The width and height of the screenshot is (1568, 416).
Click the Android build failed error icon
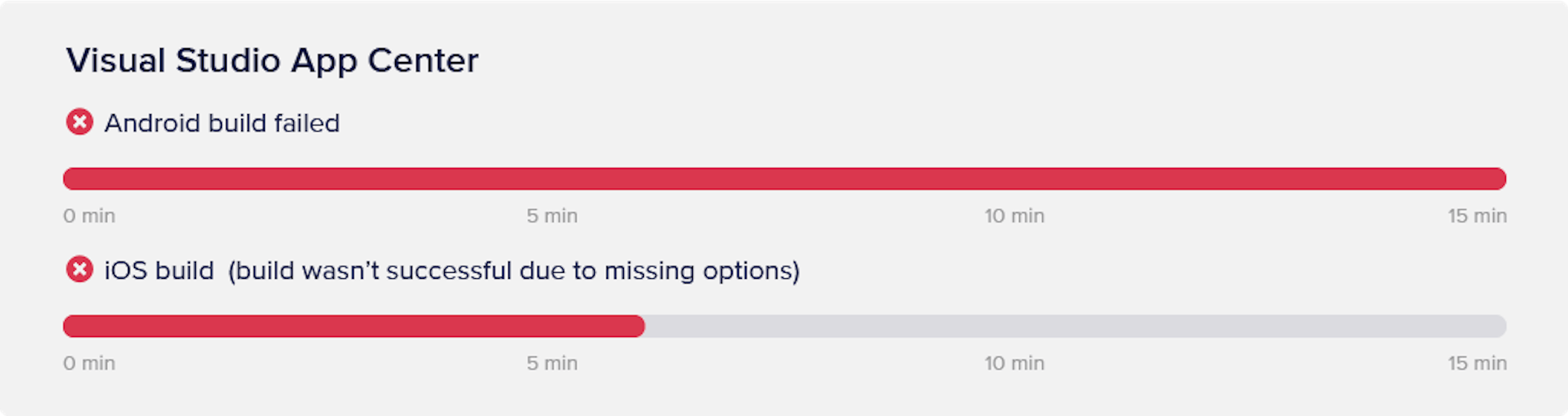(x=79, y=122)
